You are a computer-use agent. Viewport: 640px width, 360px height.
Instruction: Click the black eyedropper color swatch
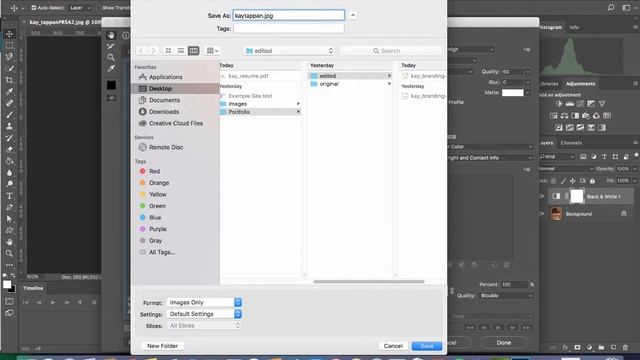[111, 85]
